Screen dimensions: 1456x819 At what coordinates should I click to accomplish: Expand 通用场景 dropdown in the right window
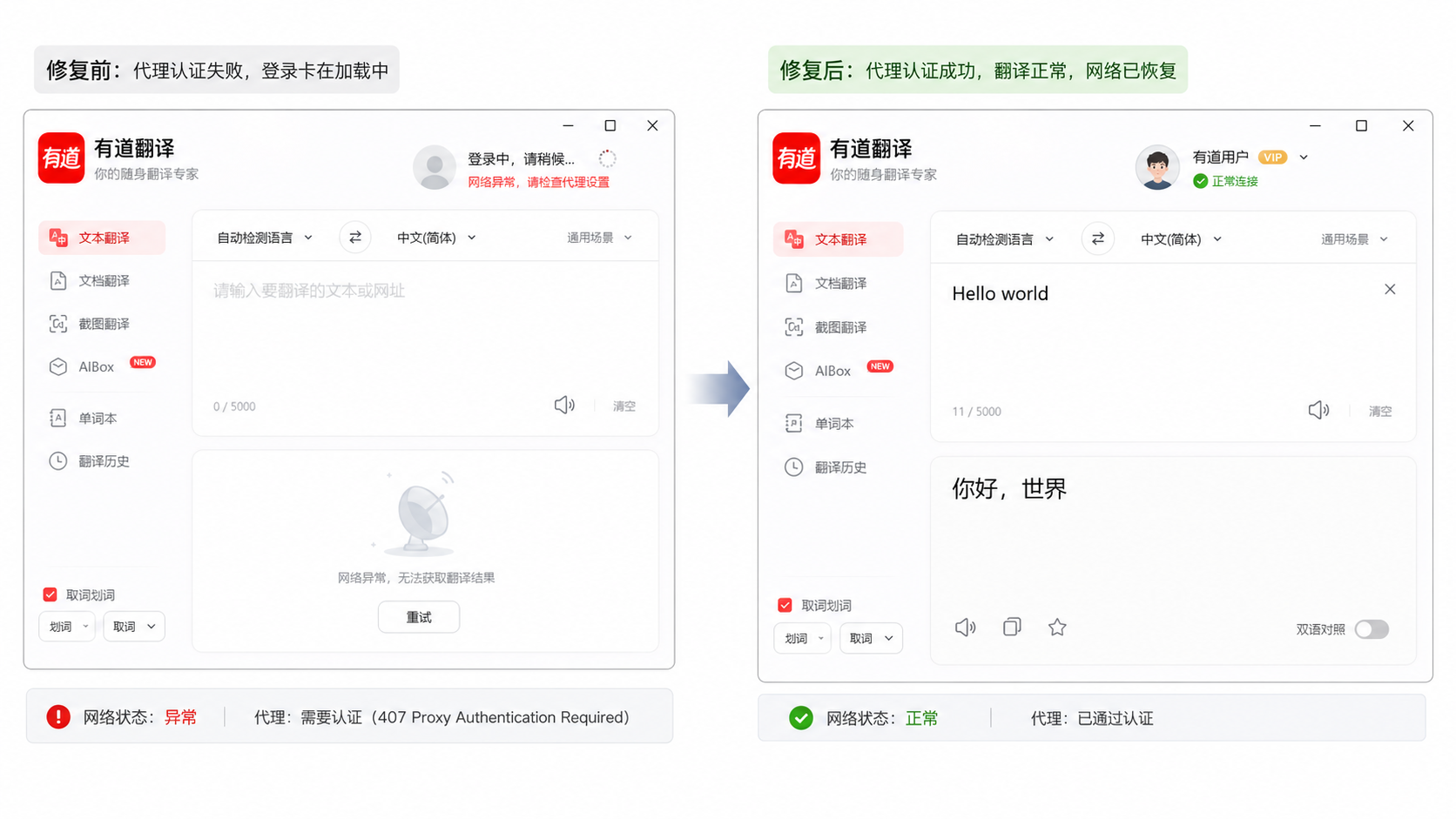coord(1354,239)
